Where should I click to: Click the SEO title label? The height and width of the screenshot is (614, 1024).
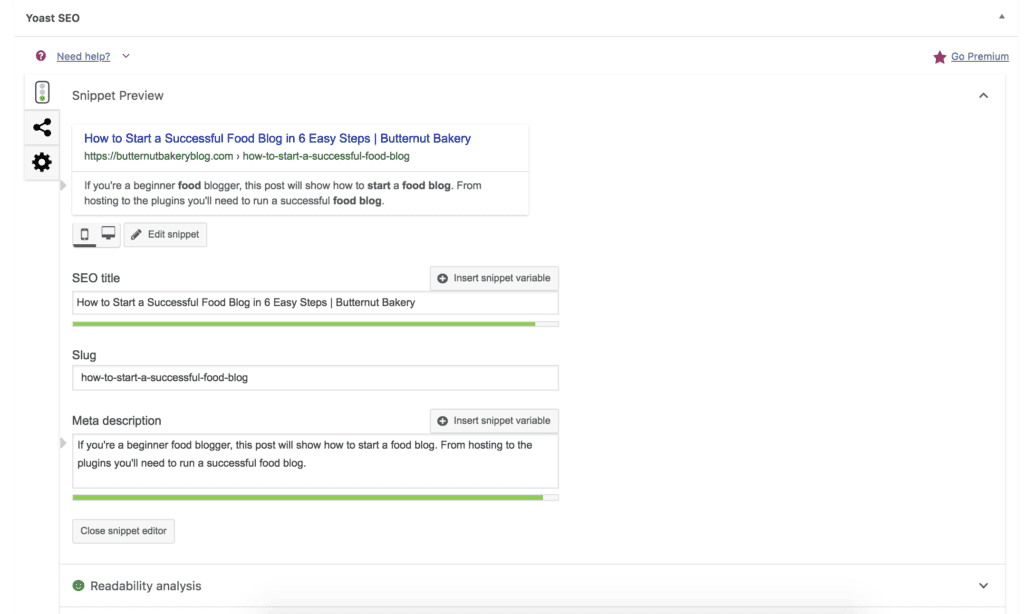click(x=96, y=278)
